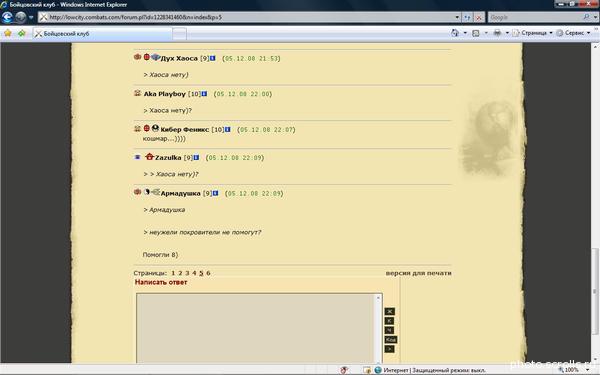Screen dimensions: 600x375
Task: Insert code using the Код button
Action: 391,339
